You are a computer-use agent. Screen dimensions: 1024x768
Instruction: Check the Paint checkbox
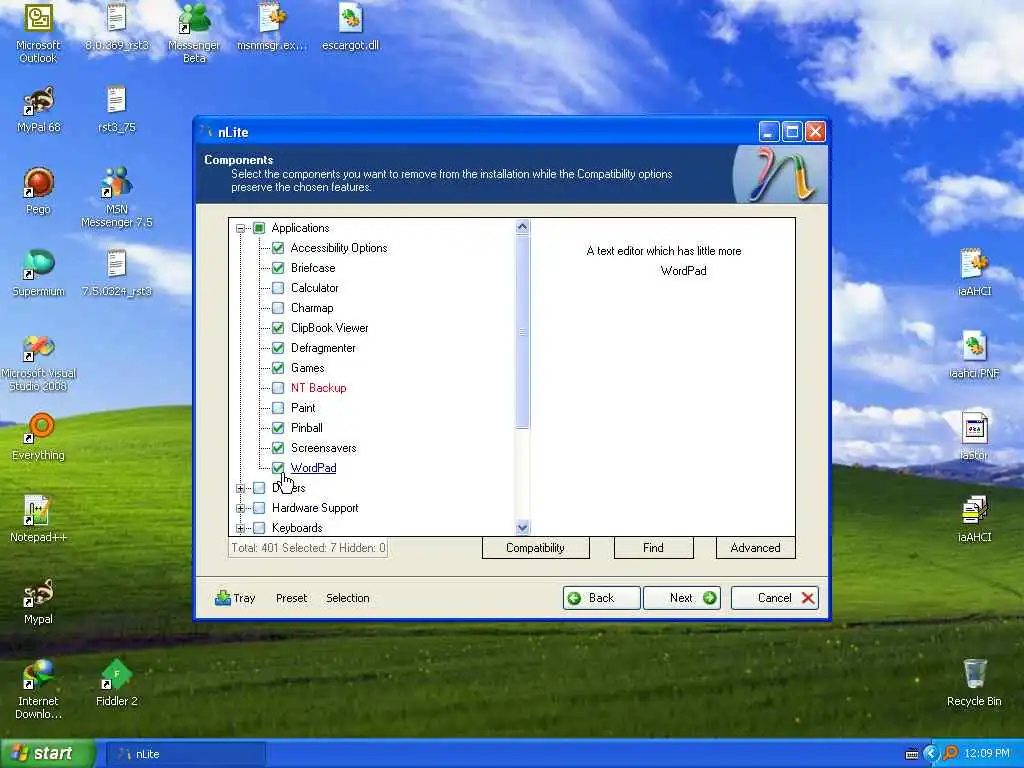point(278,408)
